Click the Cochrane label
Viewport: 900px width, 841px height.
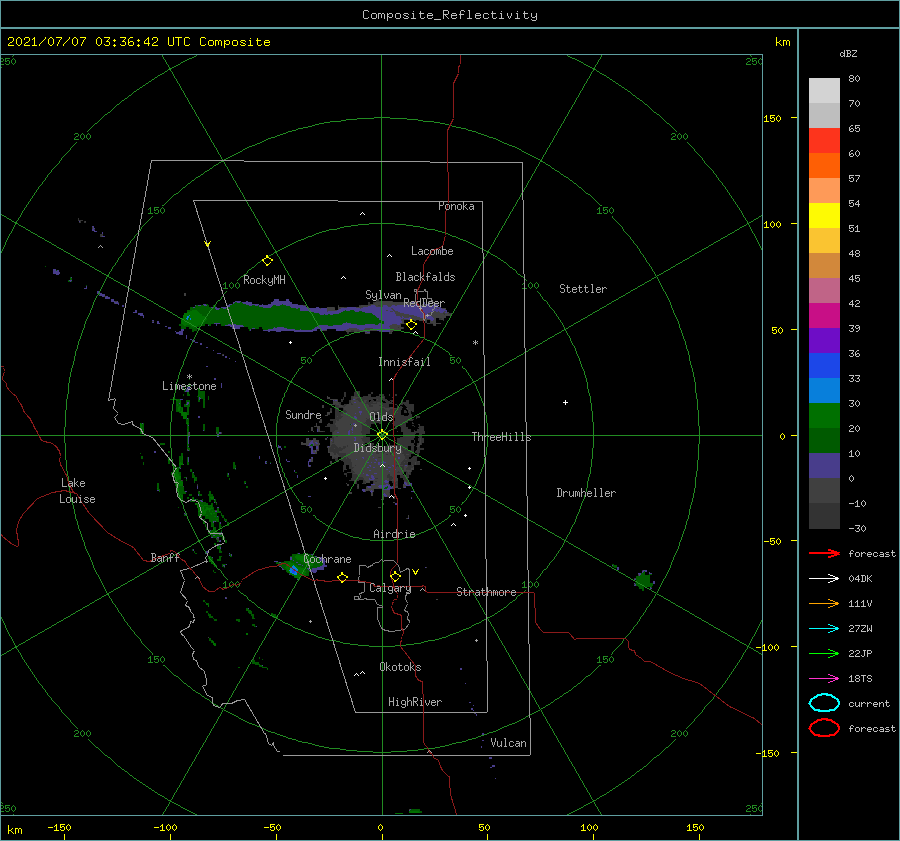327,559
